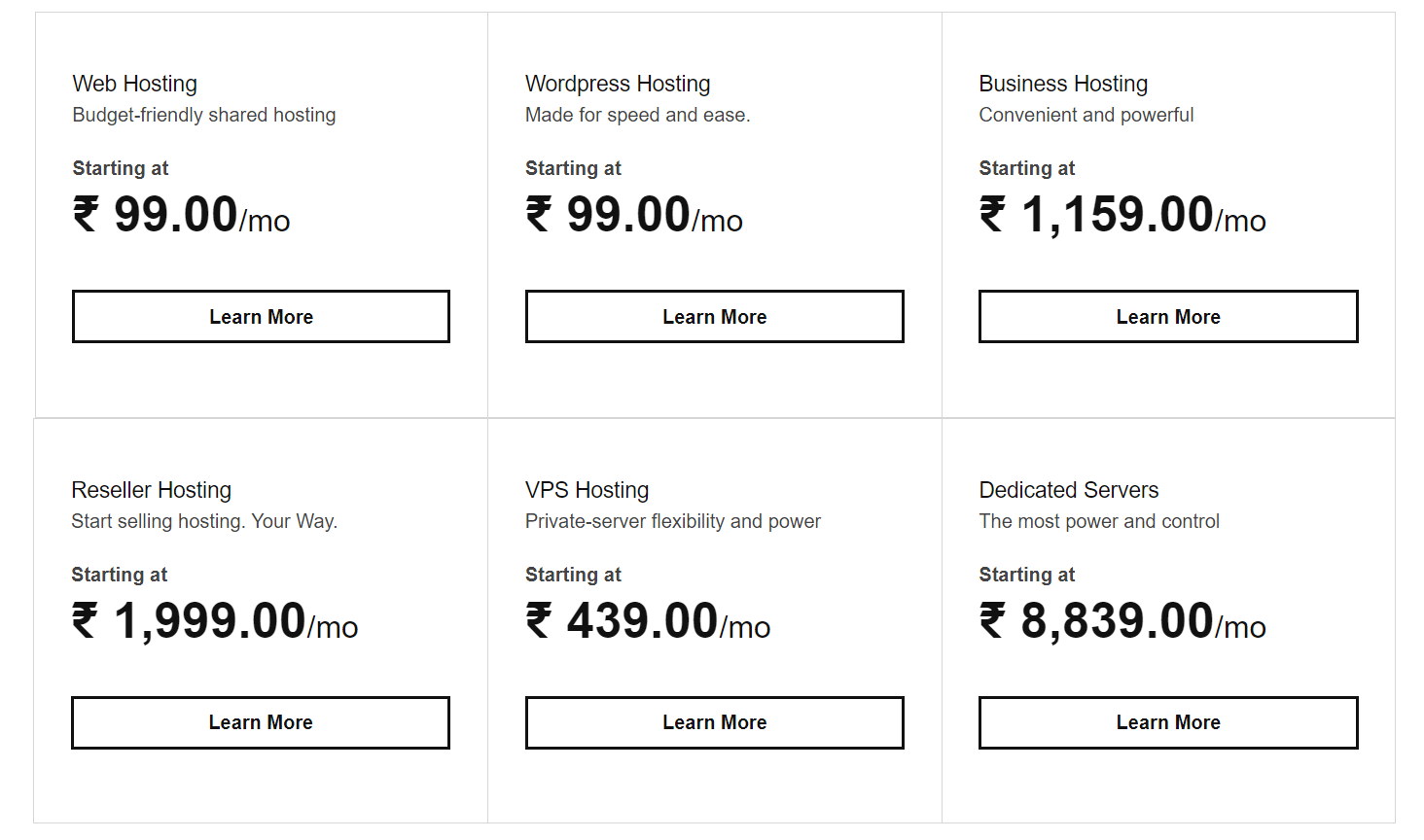Select the Business Hosting heading

(x=1063, y=84)
